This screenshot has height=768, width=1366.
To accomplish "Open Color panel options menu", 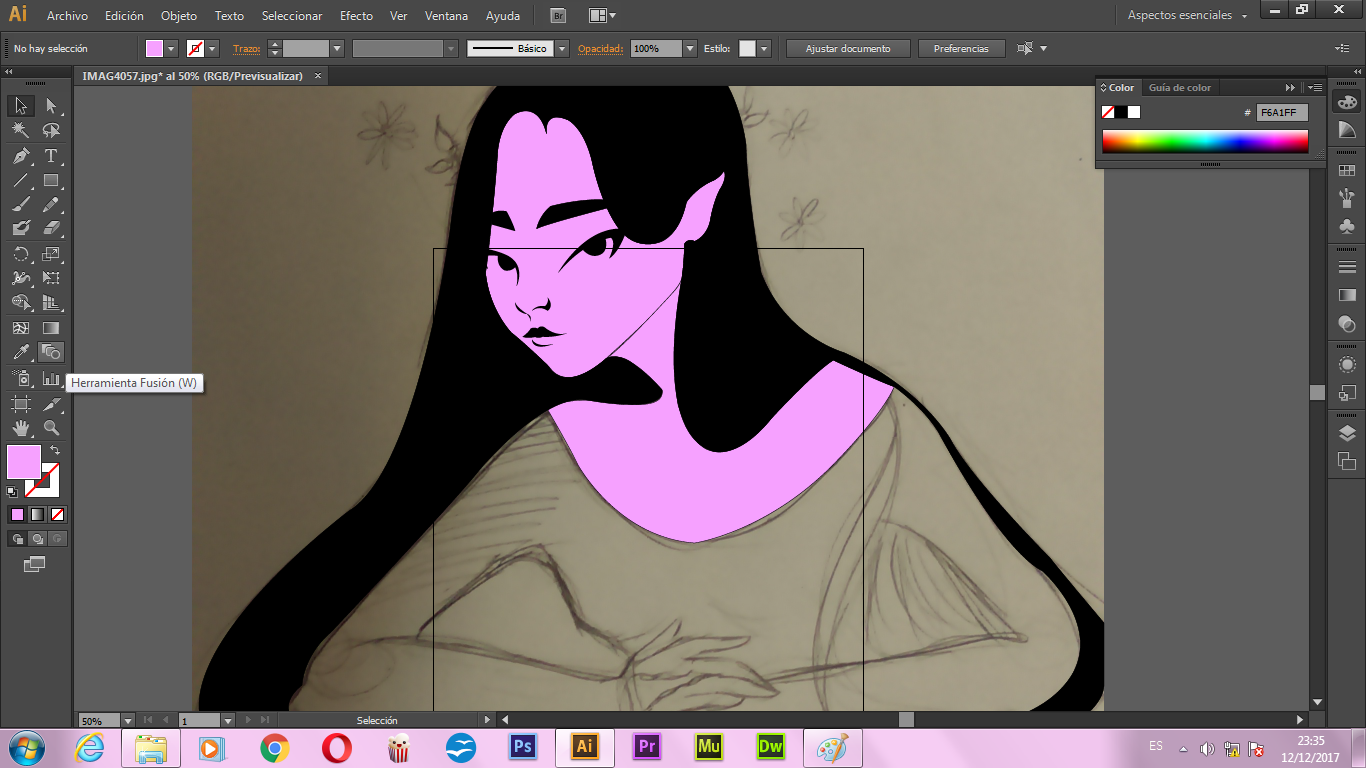I will (1316, 87).
